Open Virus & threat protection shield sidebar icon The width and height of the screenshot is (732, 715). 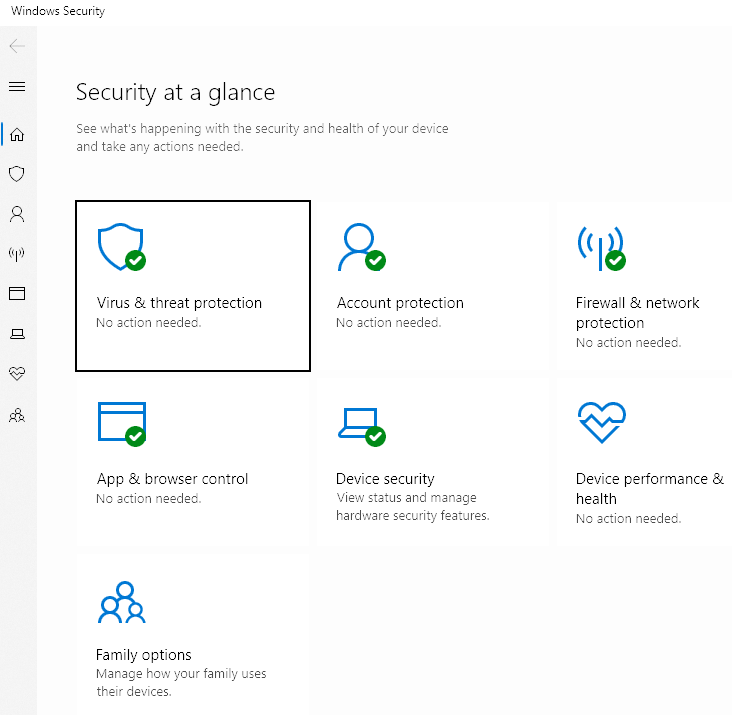[17, 174]
